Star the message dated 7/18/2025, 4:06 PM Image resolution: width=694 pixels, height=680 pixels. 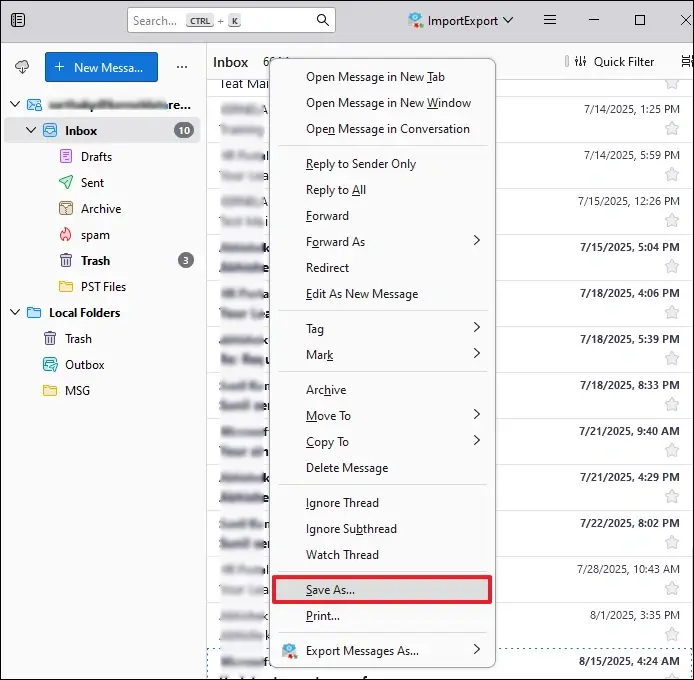(672, 313)
